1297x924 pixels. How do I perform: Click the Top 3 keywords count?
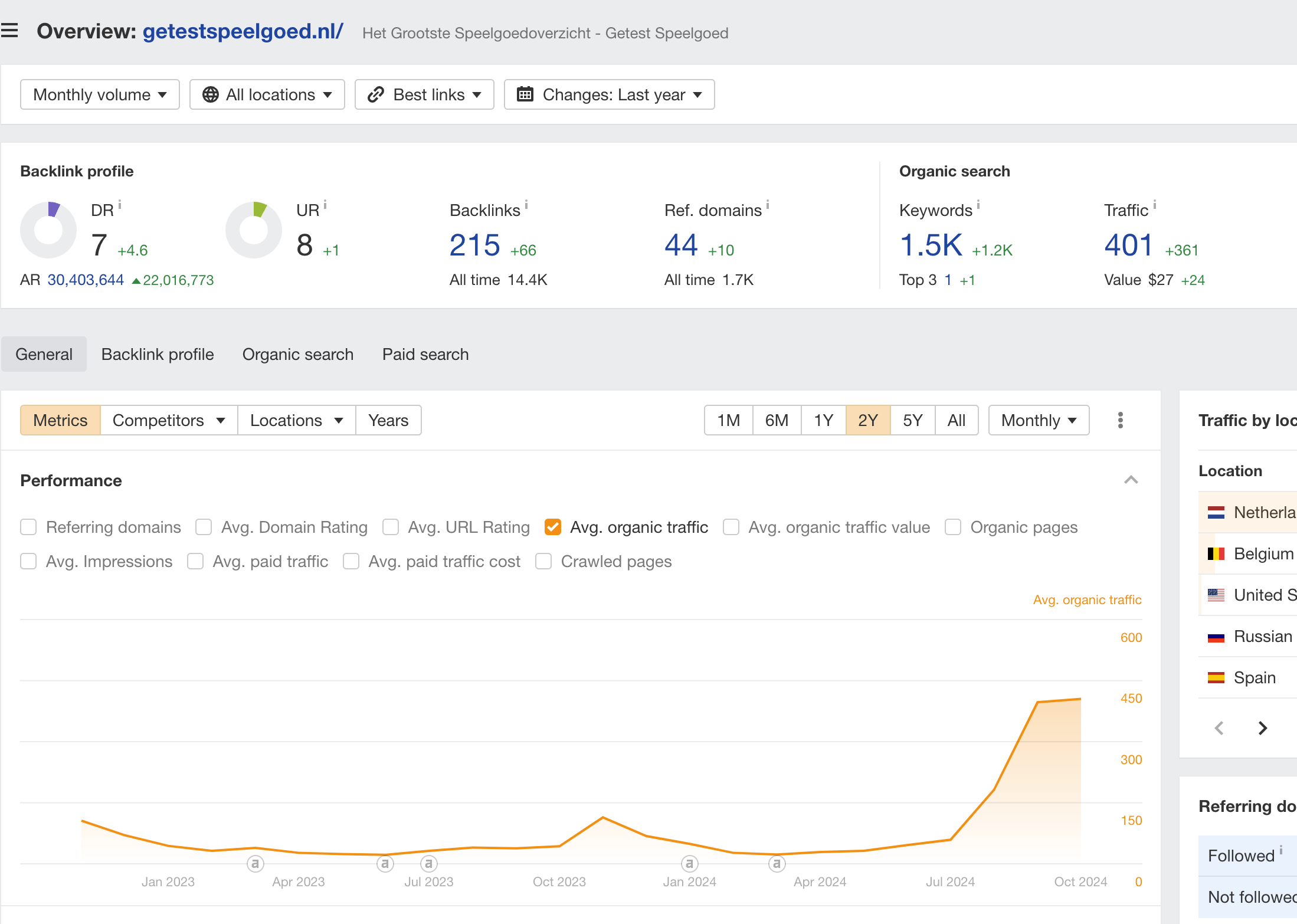click(948, 280)
